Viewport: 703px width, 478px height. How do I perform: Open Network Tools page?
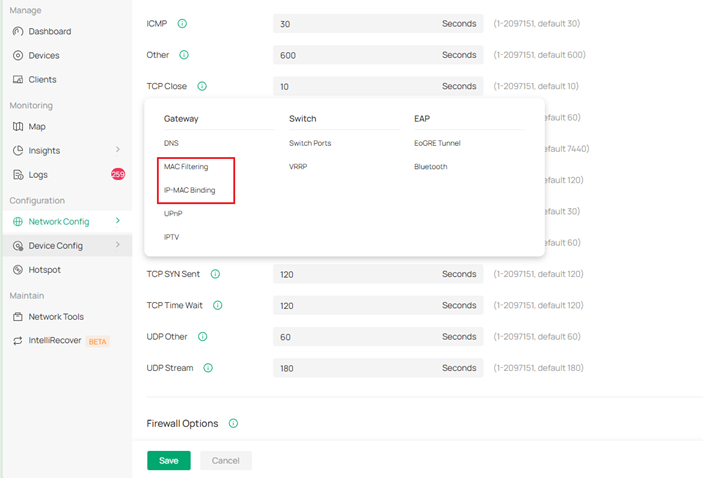point(56,317)
